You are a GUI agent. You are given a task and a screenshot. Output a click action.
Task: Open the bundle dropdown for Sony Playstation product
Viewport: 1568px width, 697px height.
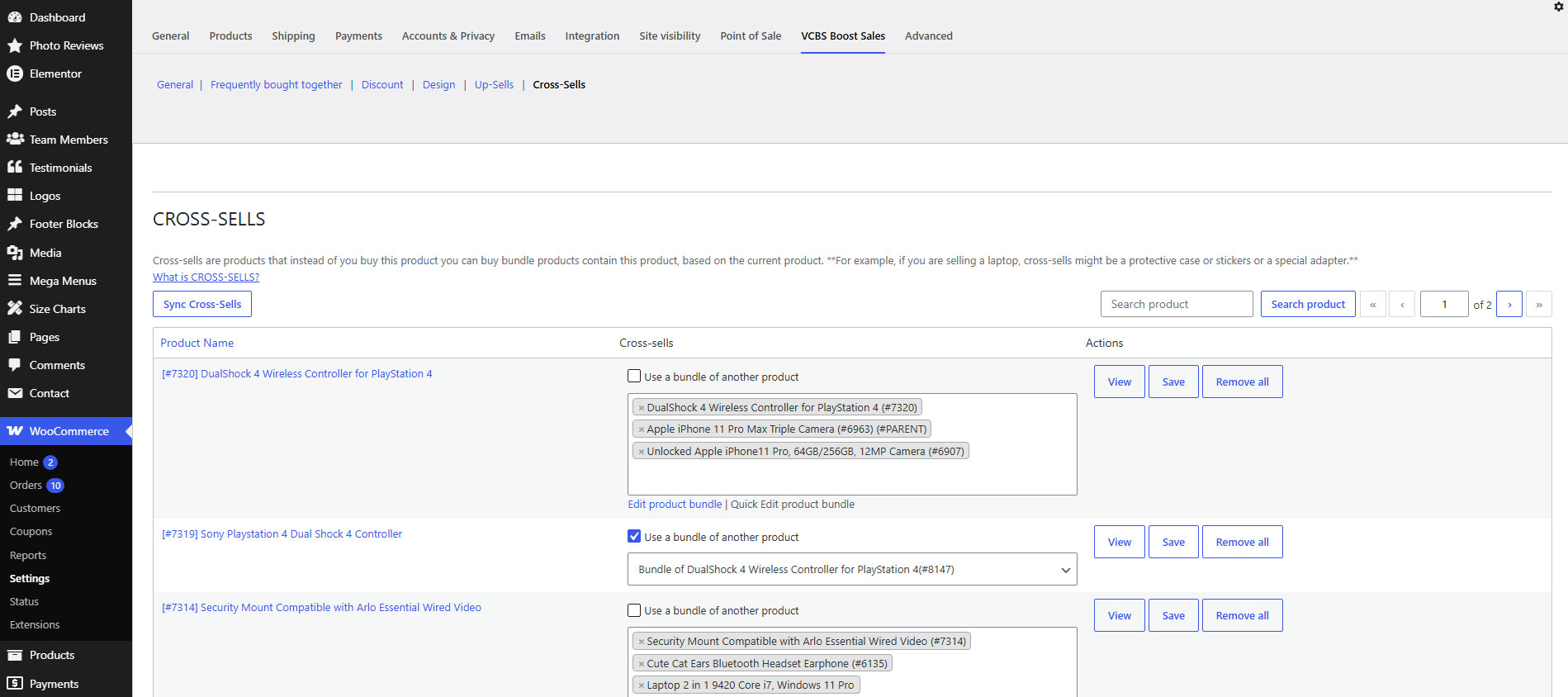click(x=852, y=569)
